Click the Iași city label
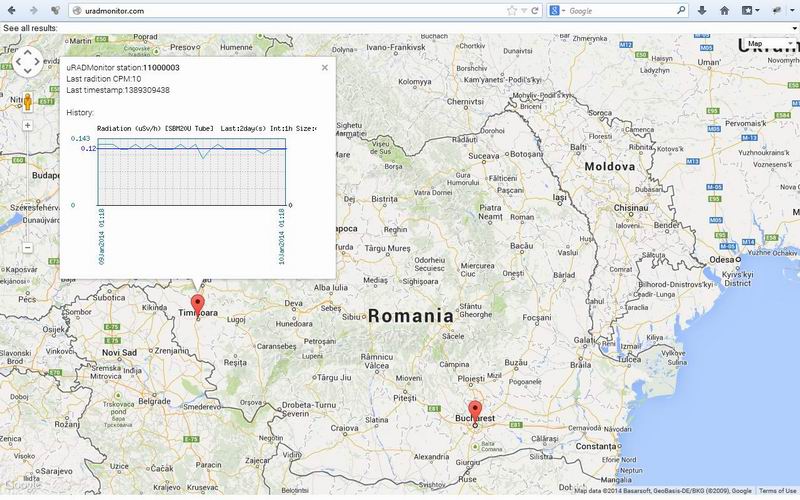 pos(560,197)
